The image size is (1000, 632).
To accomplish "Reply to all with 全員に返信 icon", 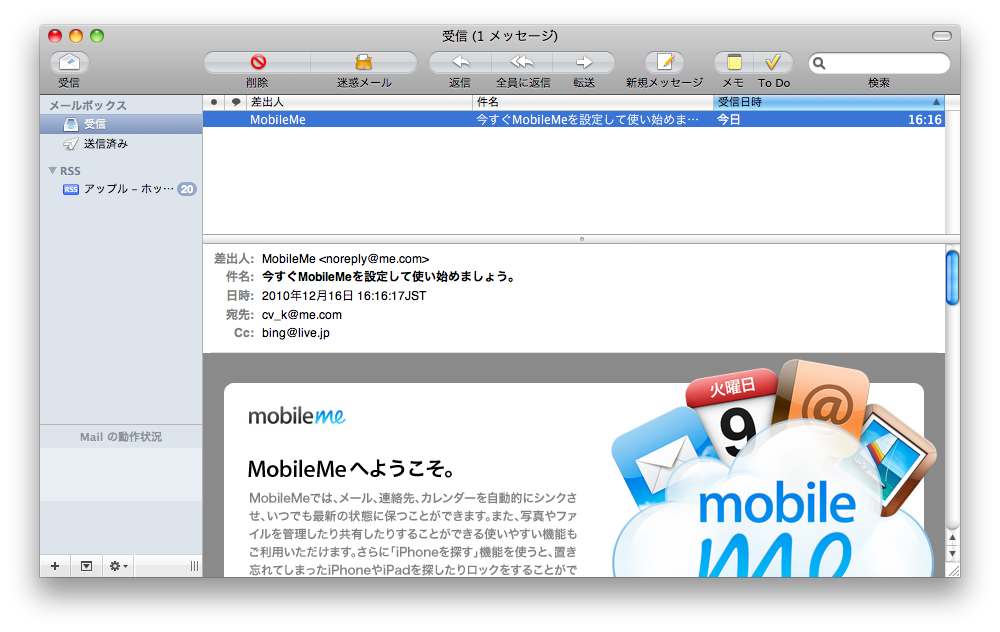I will coord(522,62).
